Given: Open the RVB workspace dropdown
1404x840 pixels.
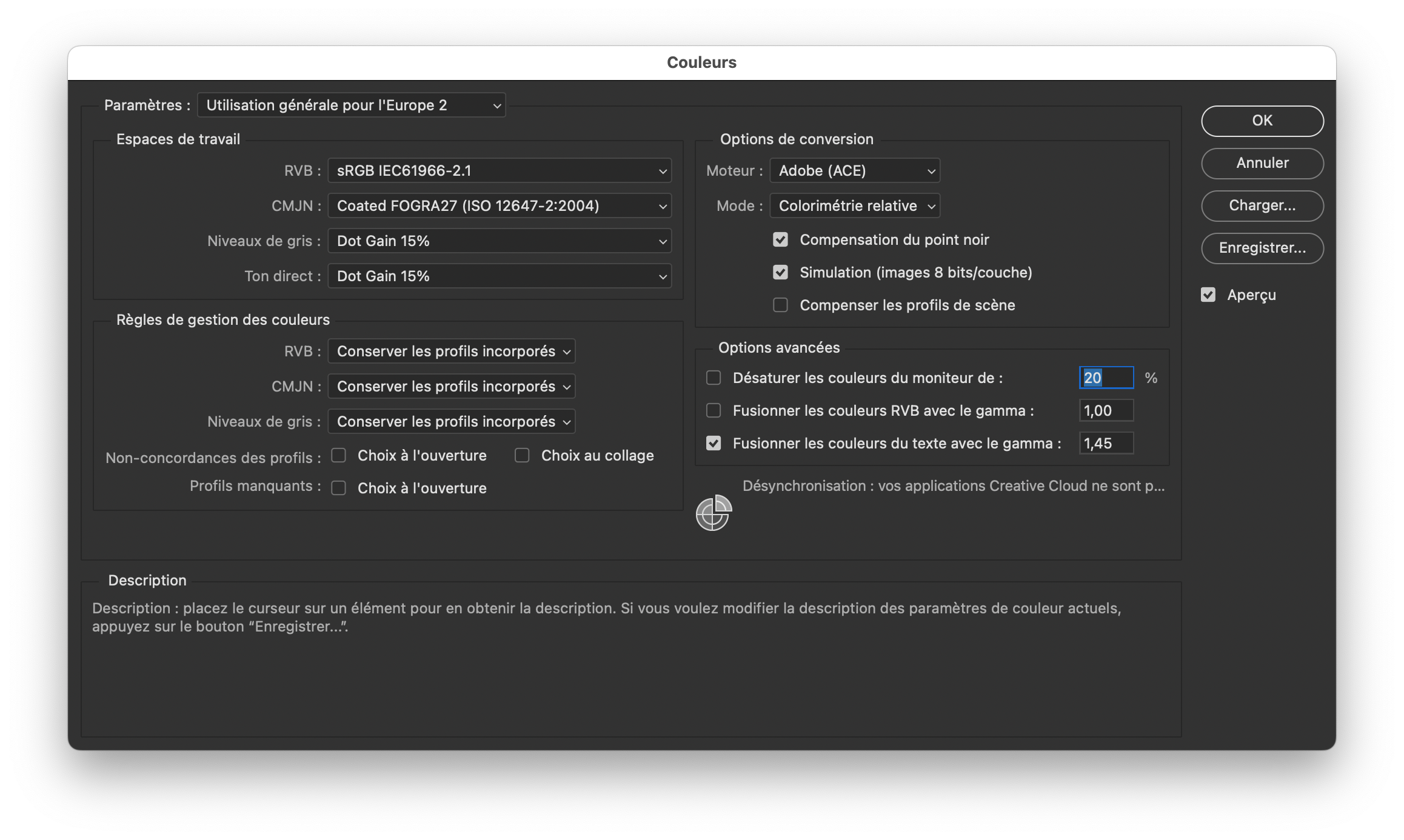Looking at the screenshot, I should (498, 170).
